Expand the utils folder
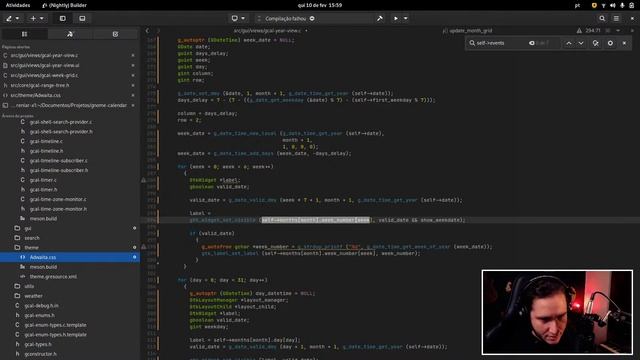Screen dimensions: 640x360 29,286
